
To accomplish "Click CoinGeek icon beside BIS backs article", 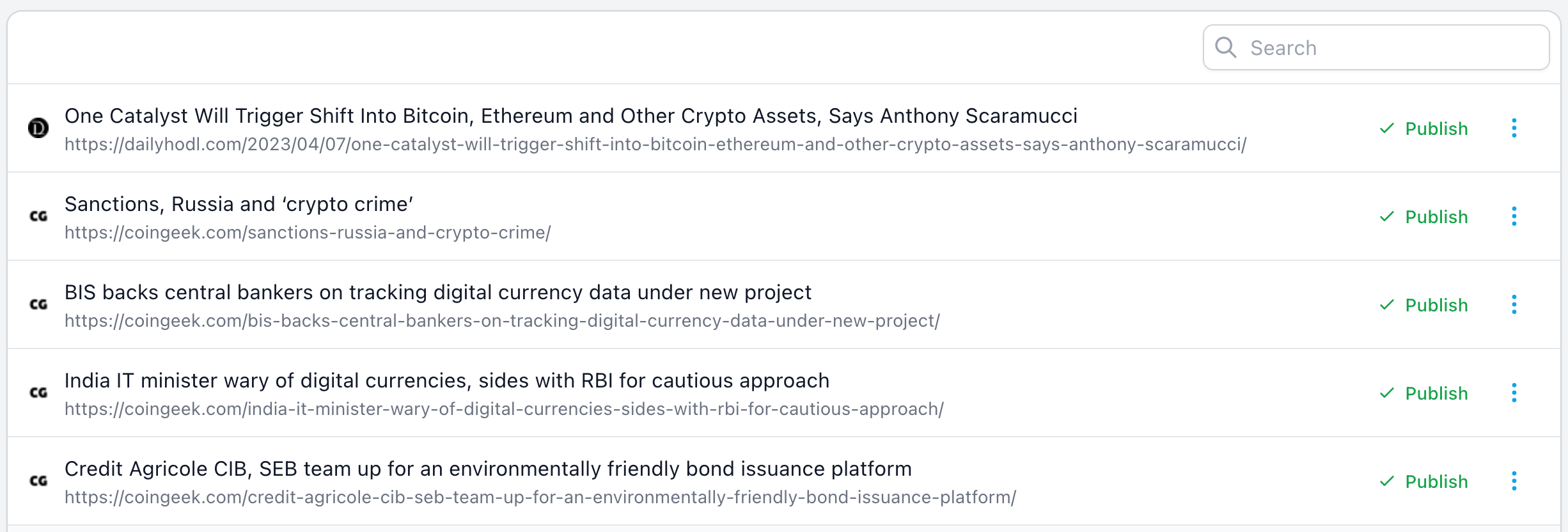I will pyautogui.click(x=38, y=304).
